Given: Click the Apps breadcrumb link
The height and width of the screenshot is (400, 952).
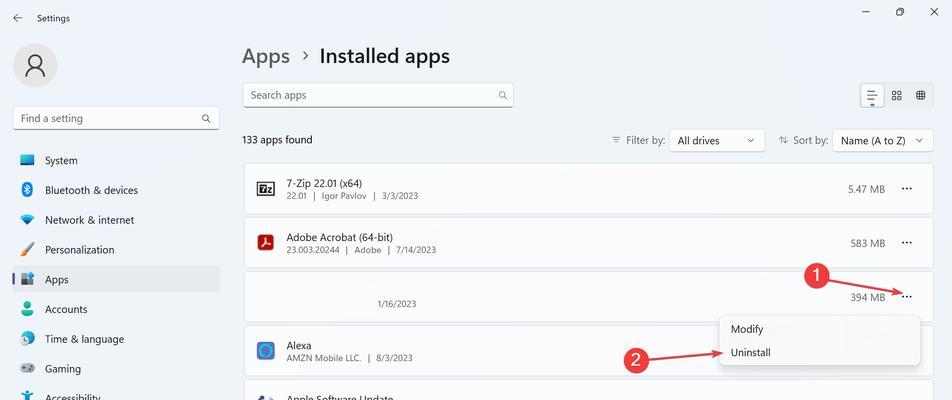Looking at the screenshot, I should (x=266, y=56).
